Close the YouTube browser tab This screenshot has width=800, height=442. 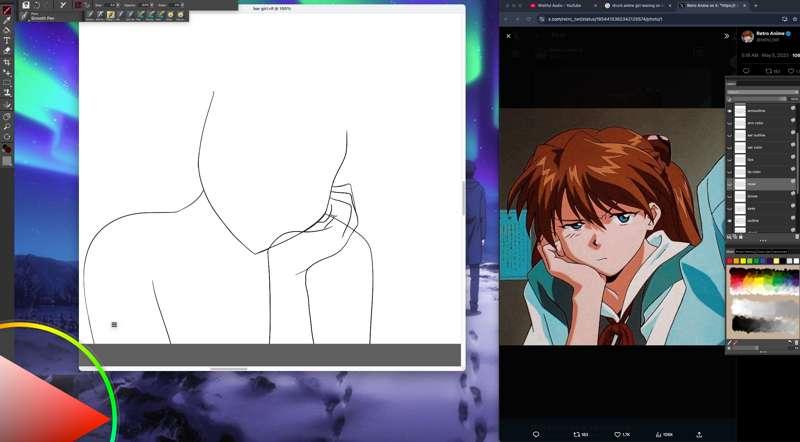[x=594, y=5]
